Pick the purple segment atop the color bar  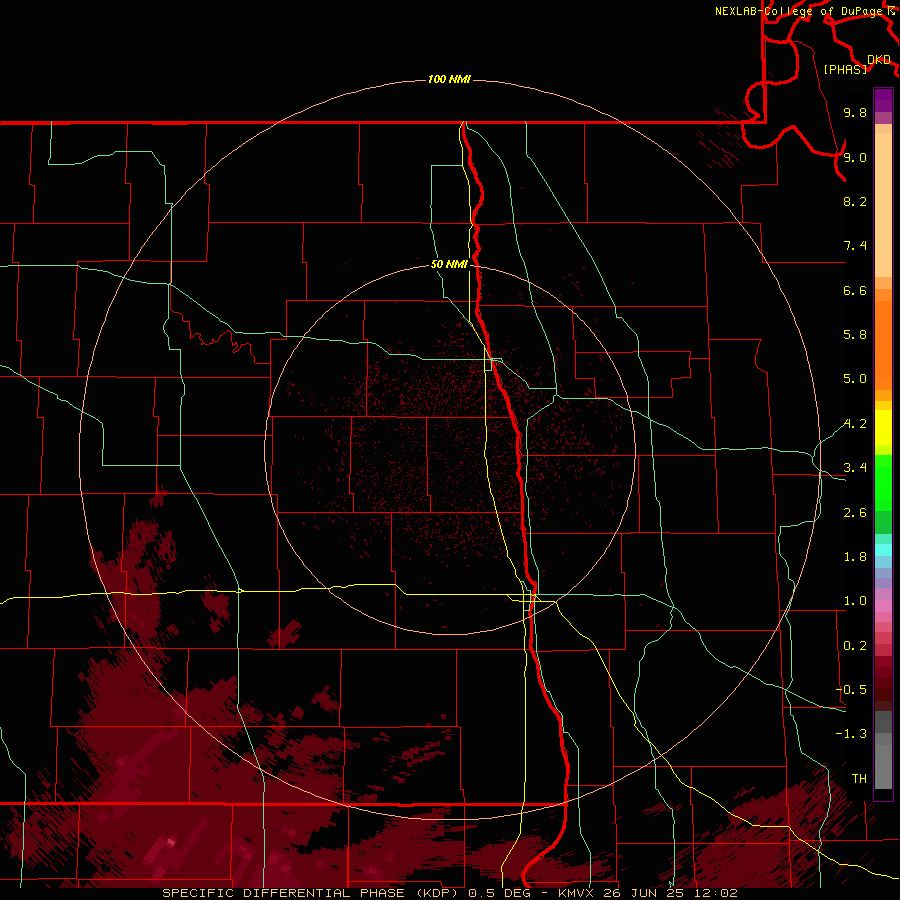(x=883, y=100)
